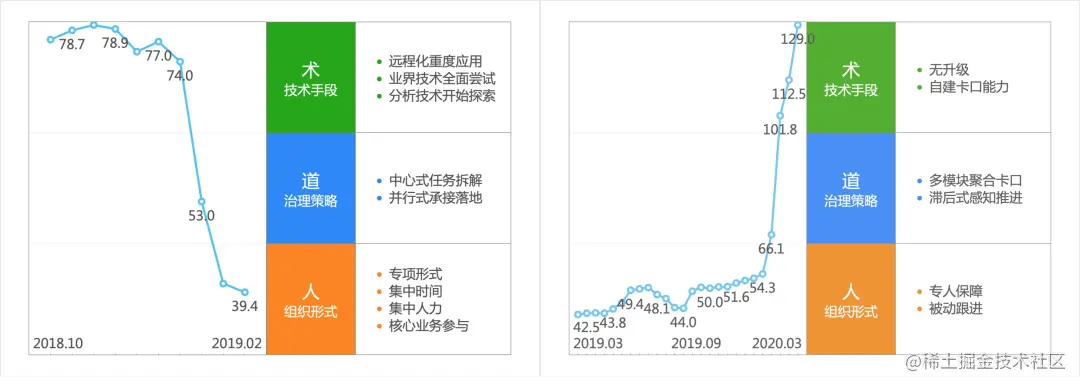Select the 74.0 value label

180,76
